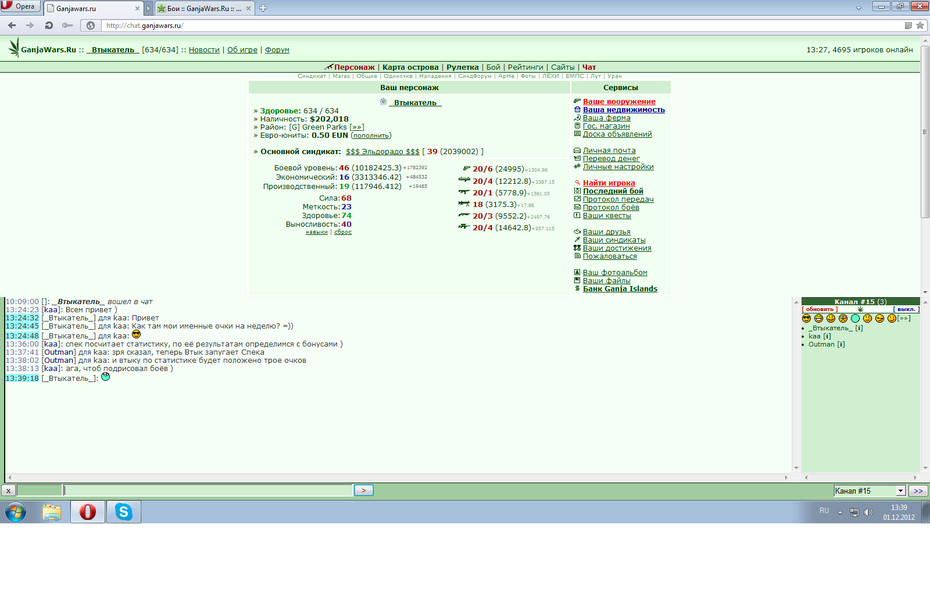Bookmark this page with the star icon
Viewport: 930px width, 596px height.
pos(920,26)
